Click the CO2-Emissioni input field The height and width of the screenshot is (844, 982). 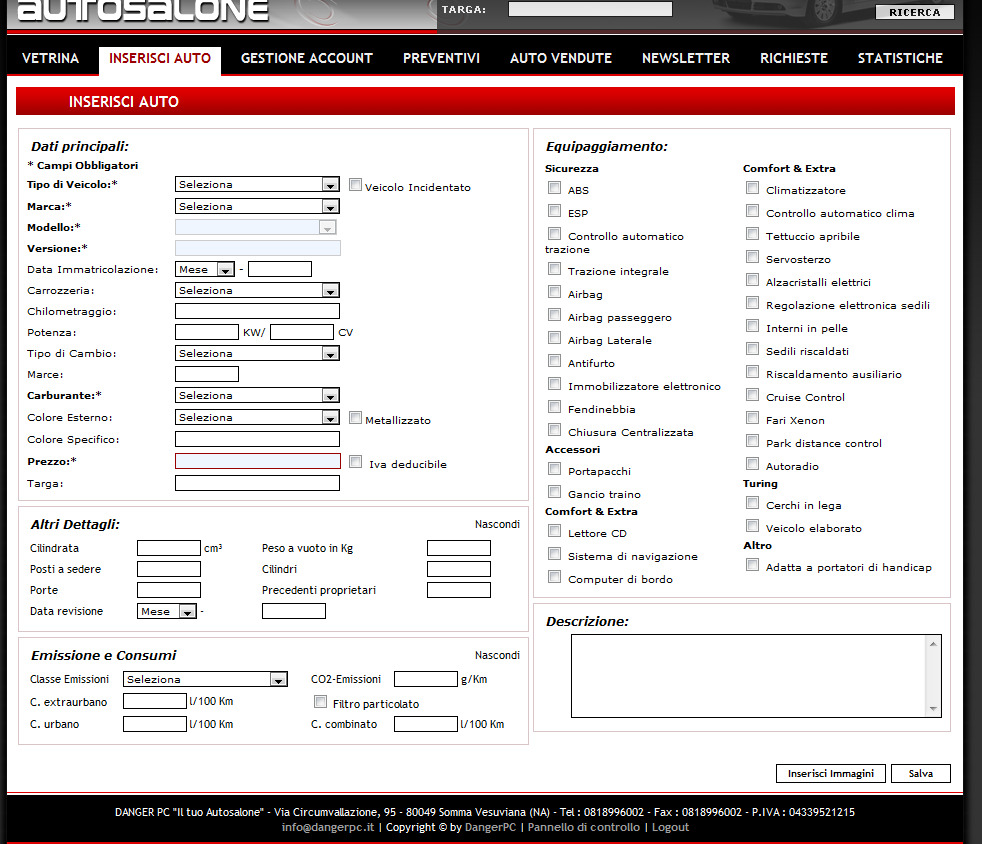(x=426, y=679)
